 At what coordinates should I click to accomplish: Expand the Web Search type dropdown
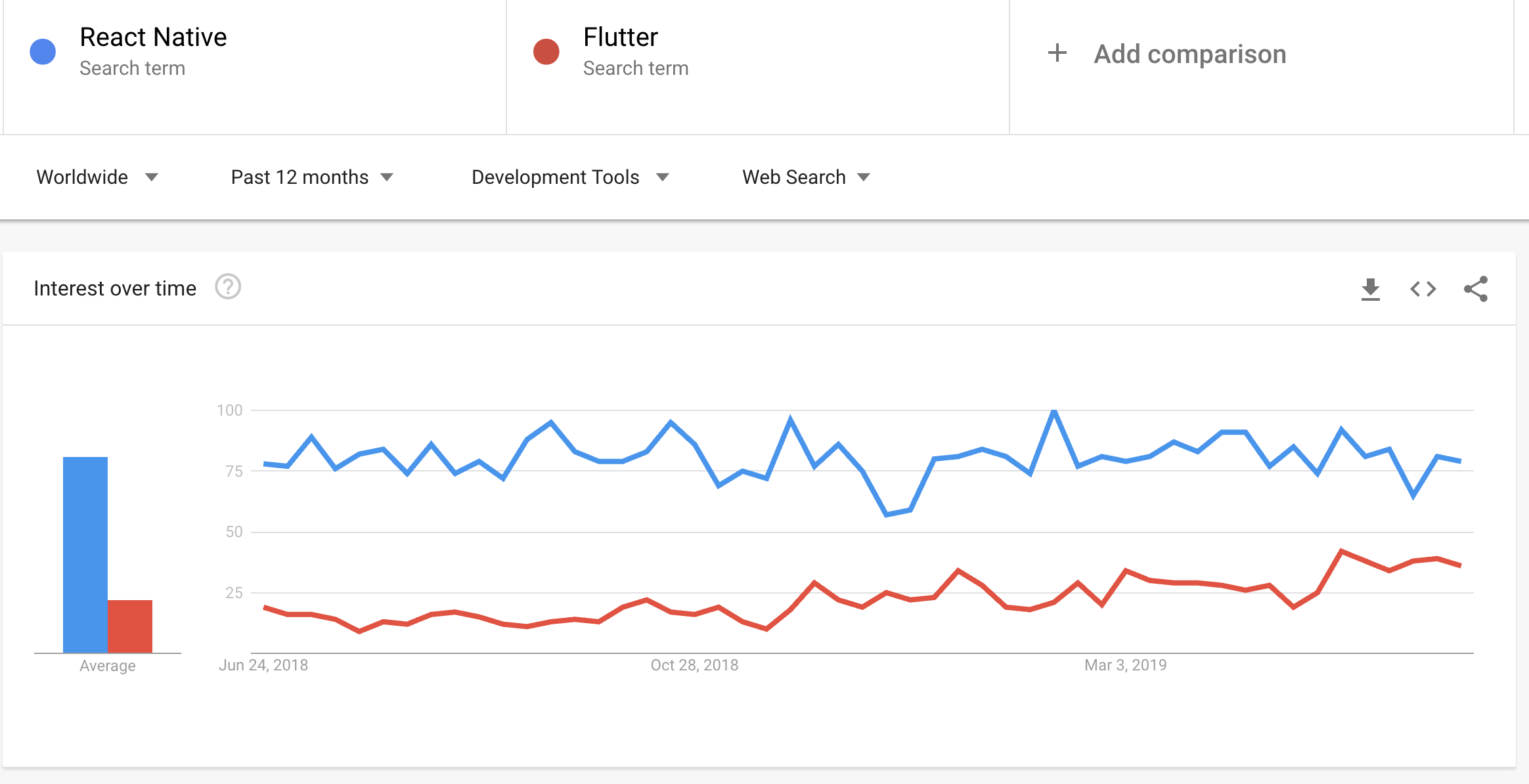pyautogui.click(x=806, y=177)
